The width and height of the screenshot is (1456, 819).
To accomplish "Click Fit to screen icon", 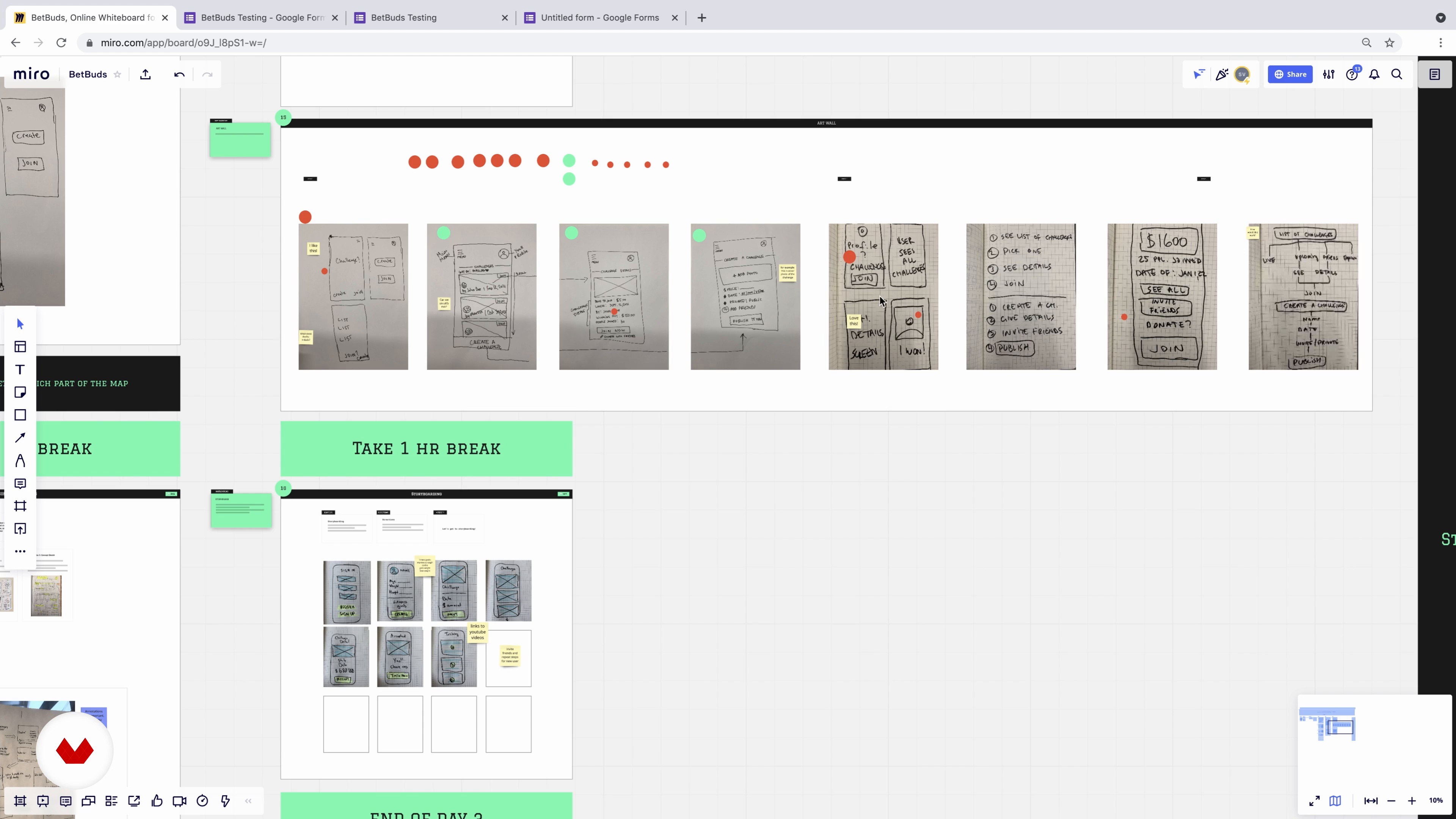I will pyautogui.click(x=1371, y=801).
